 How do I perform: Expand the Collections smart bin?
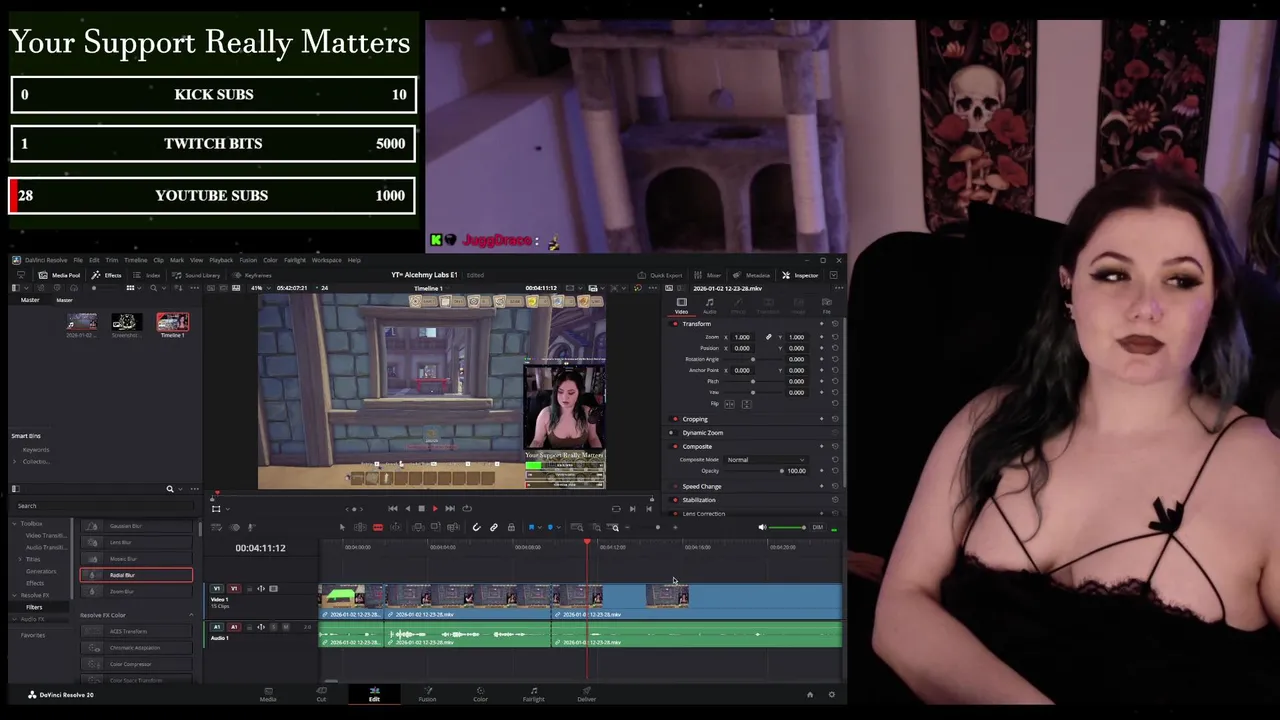15,461
